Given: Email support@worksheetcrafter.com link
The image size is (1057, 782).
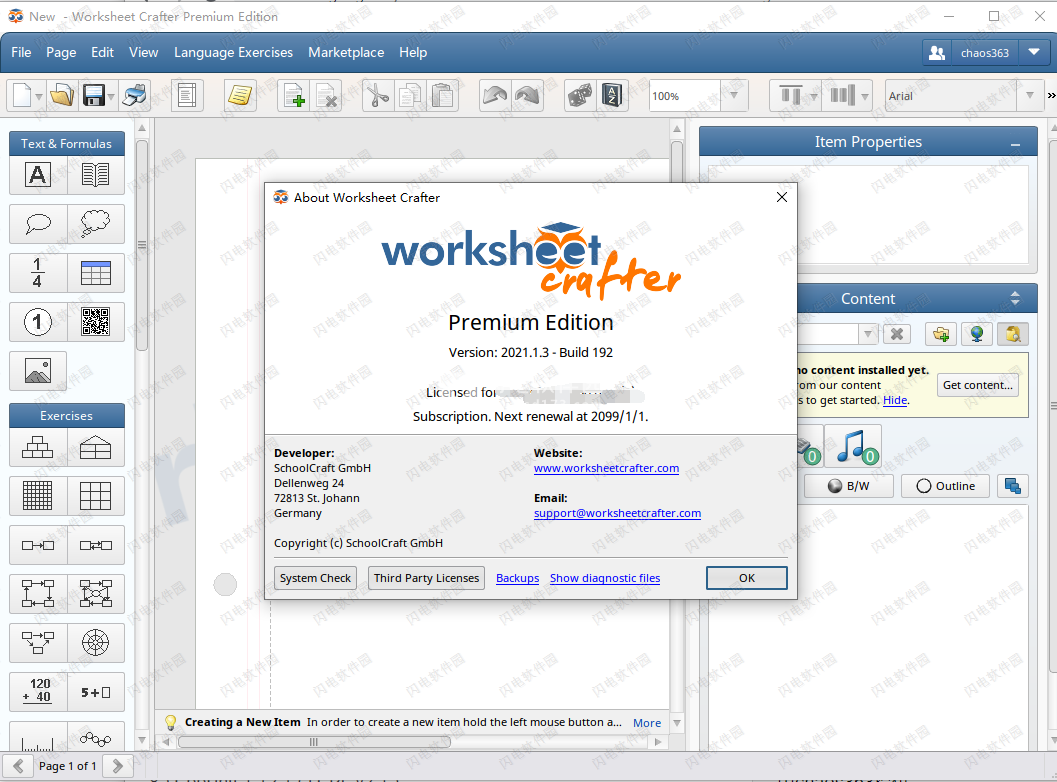Looking at the screenshot, I should 617,513.
